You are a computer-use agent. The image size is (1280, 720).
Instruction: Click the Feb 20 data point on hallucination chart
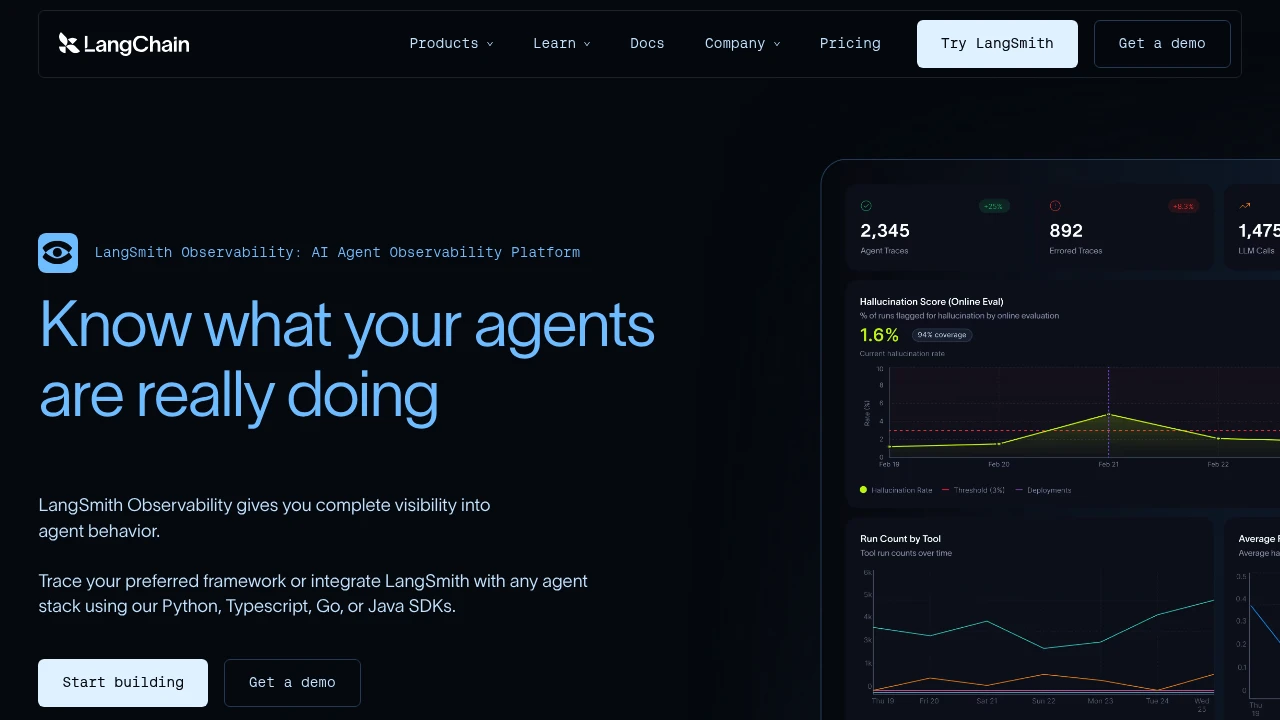click(999, 443)
